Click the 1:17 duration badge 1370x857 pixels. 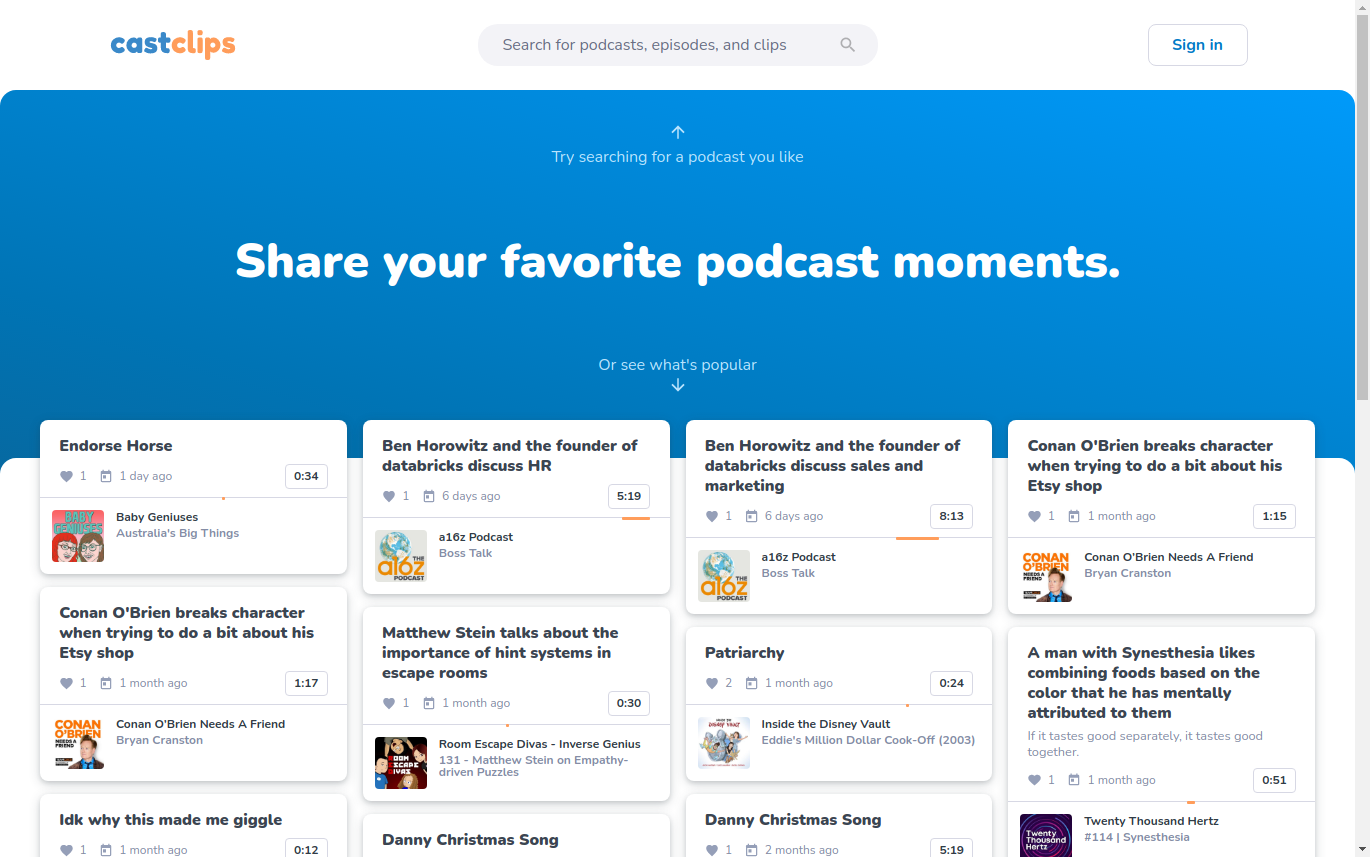(306, 683)
